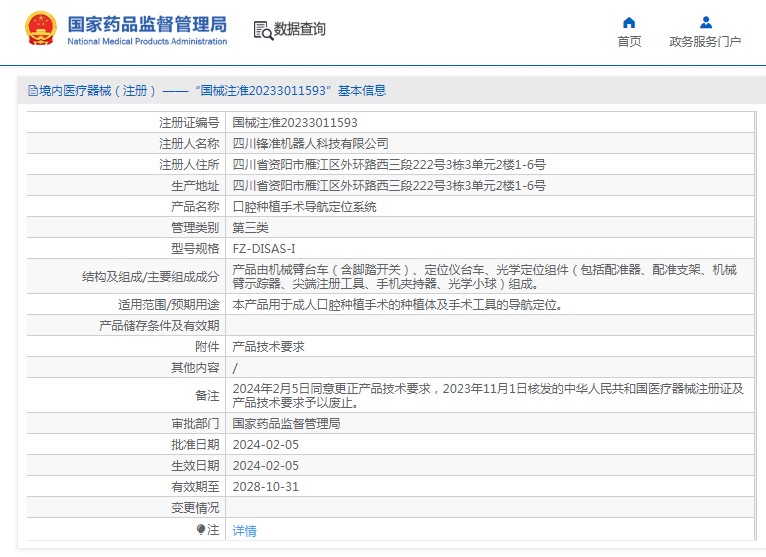The image size is (766, 557).
Task: Click product name 口腔种植手术导航定位系统
Action: coord(304,207)
